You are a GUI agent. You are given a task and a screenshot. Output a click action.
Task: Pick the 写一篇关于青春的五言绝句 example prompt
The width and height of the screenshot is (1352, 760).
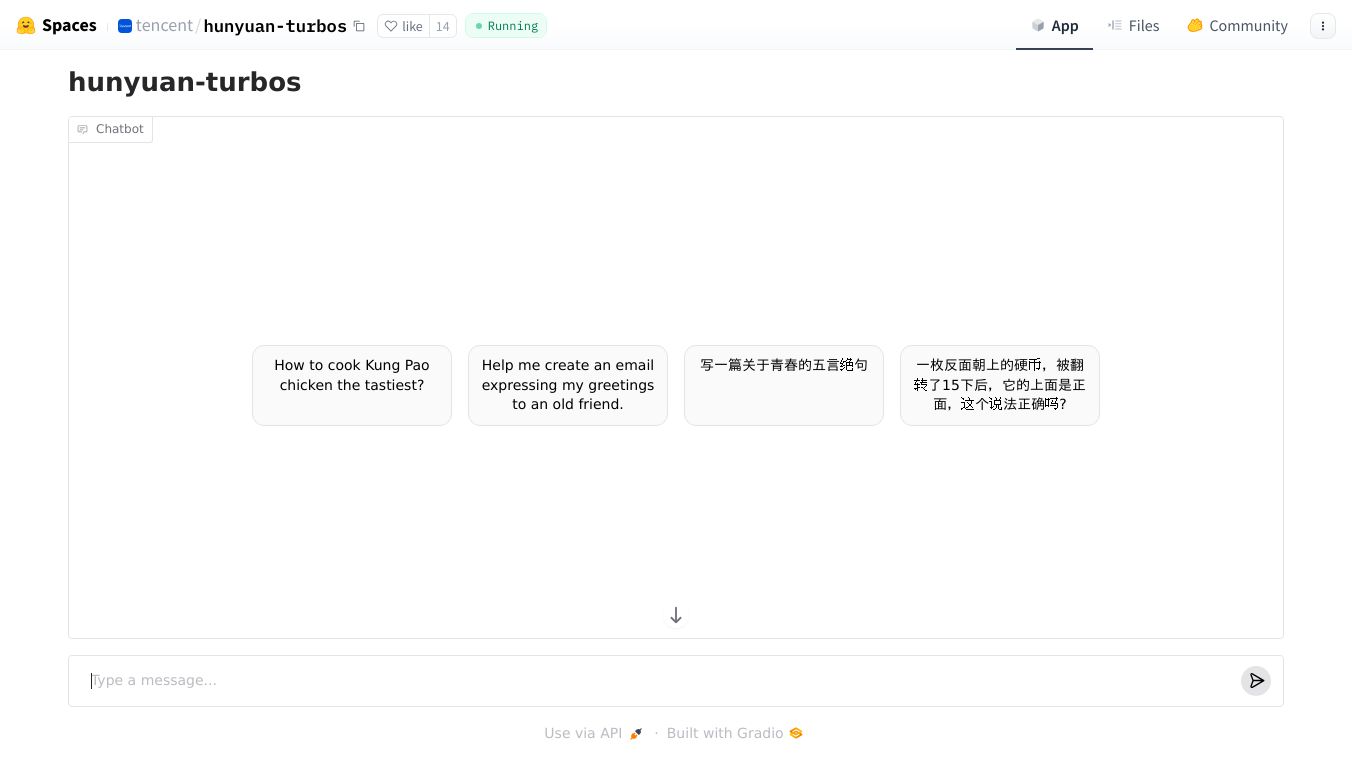coord(784,385)
